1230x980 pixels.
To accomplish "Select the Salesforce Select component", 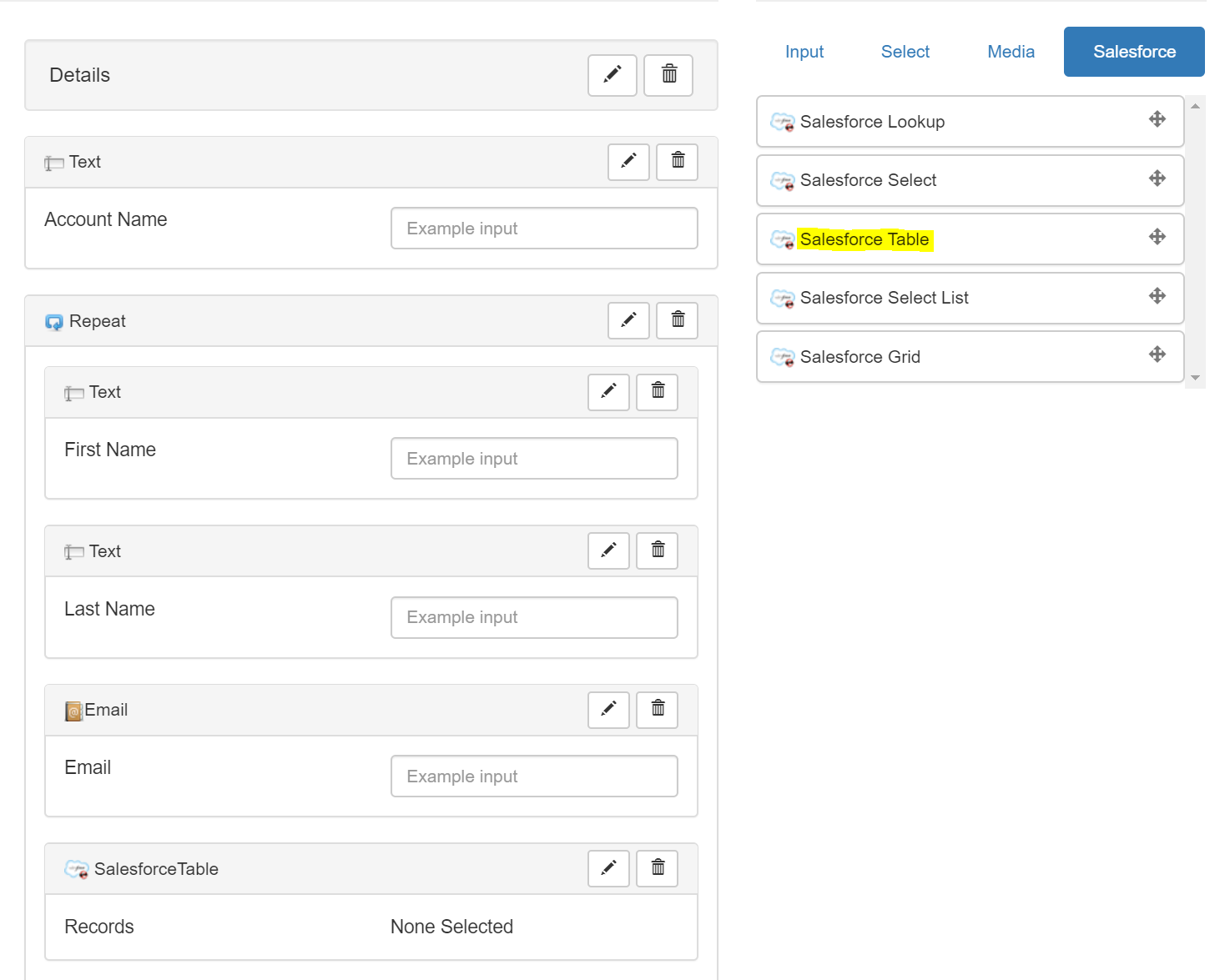I will 970,180.
